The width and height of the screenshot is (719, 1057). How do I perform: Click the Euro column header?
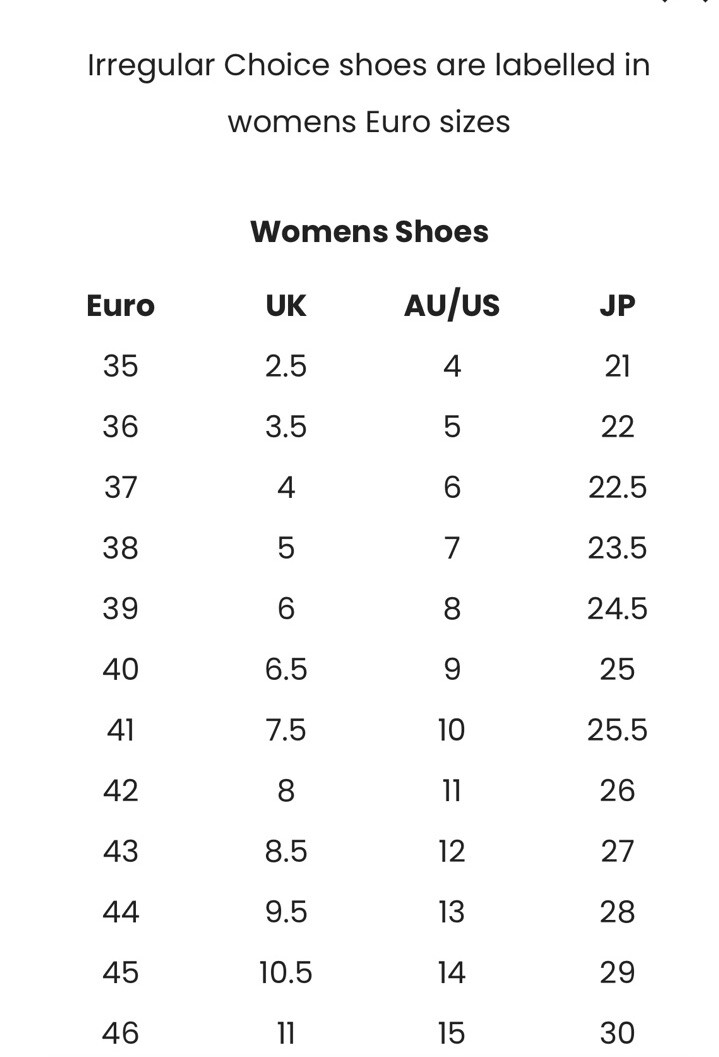click(121, 306)
